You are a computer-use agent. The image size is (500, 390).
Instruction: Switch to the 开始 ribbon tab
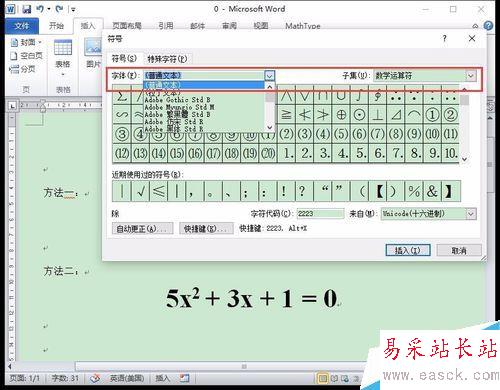click(x=56, y=26)
